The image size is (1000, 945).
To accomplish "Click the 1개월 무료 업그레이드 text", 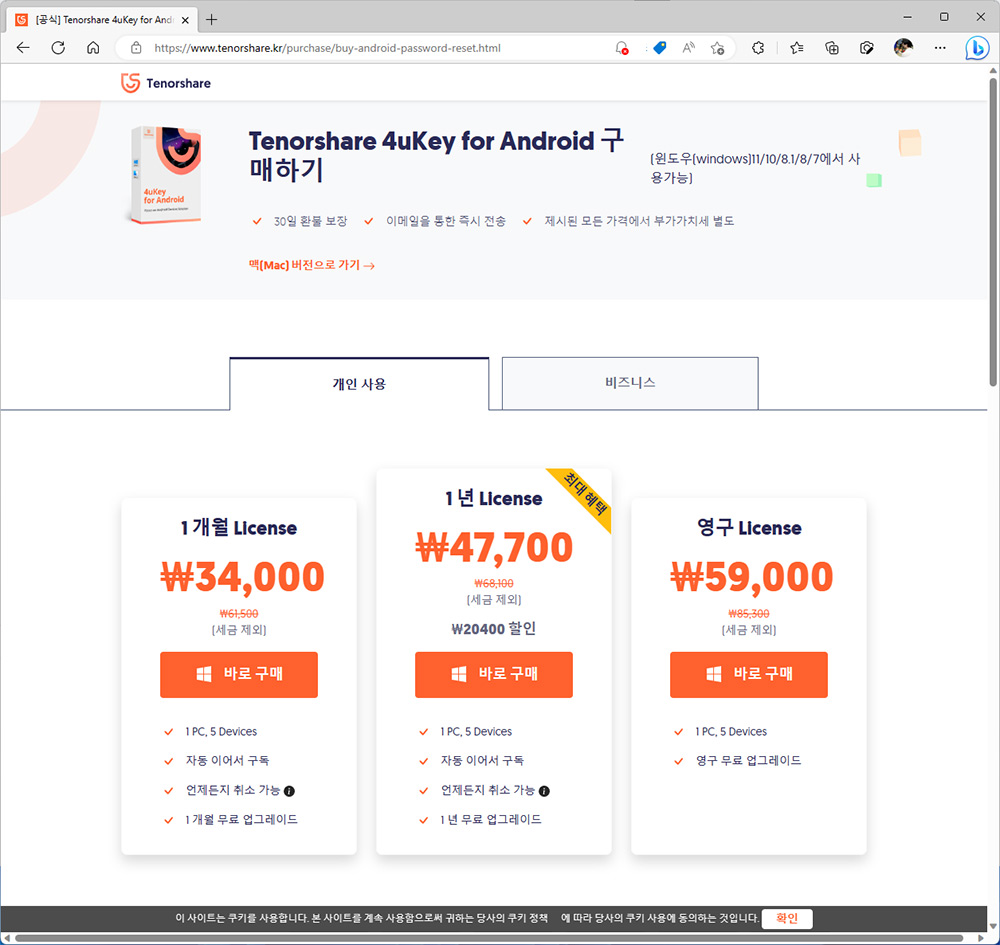I will pos(241,820).
